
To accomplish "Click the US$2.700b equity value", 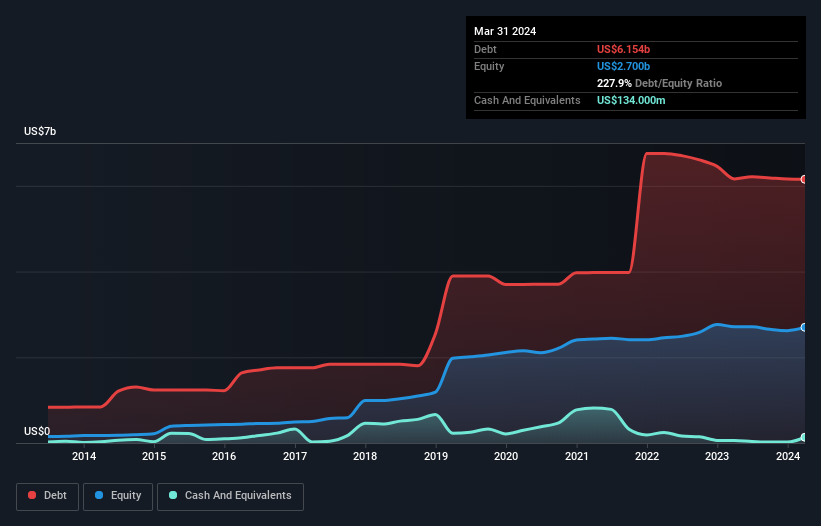I will click(x=623, y=66).
